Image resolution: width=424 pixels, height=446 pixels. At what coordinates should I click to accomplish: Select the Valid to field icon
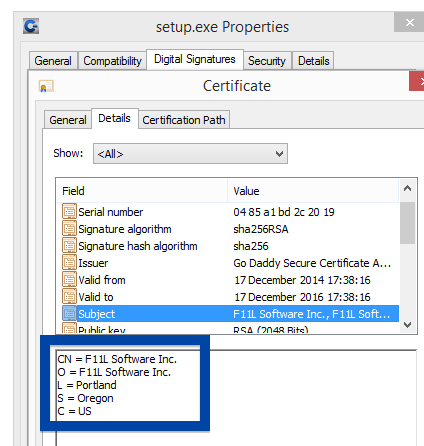coord(69,297)
